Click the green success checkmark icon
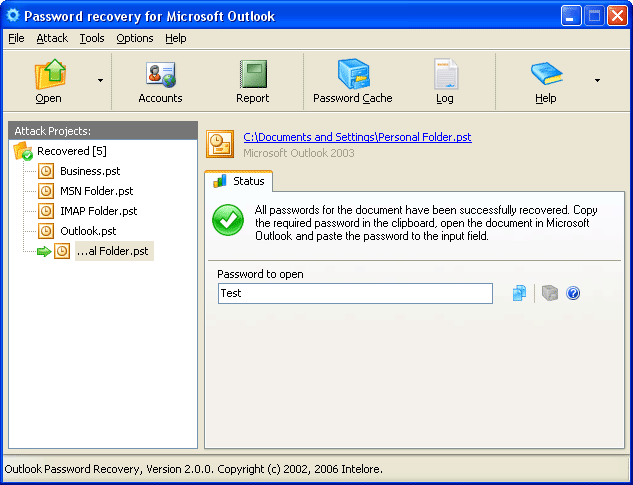The width and height of the screenshot is (633, 485). 228,220
